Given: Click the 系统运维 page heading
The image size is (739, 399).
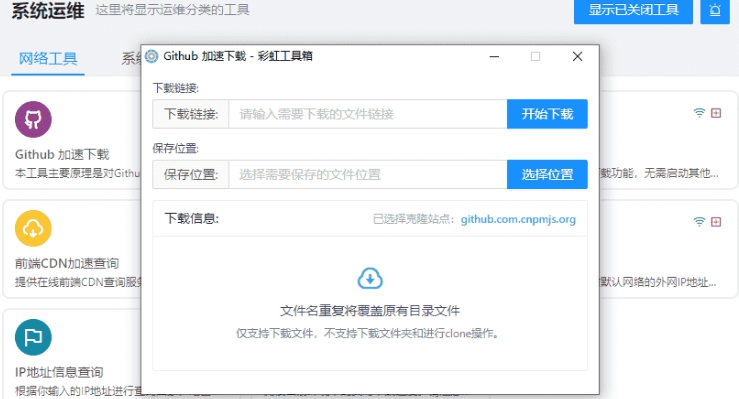Looking at the screenshot, I should [x=48, y=10].
